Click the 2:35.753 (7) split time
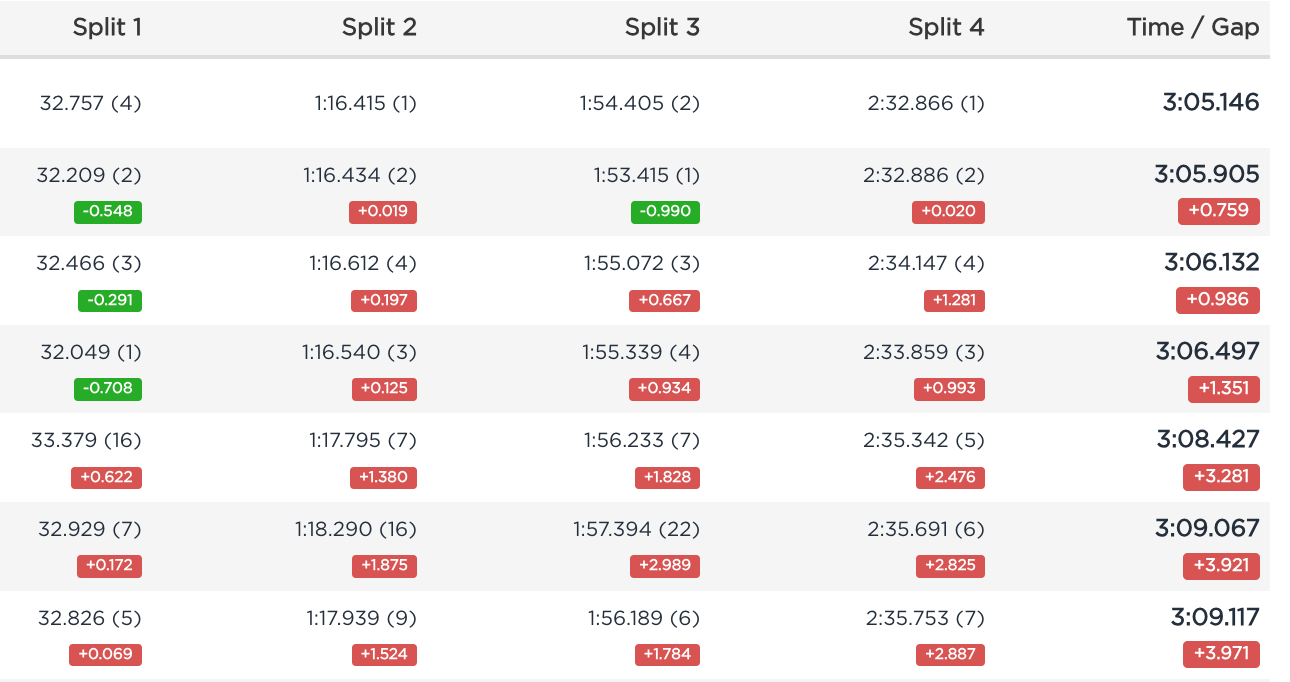 925,618
